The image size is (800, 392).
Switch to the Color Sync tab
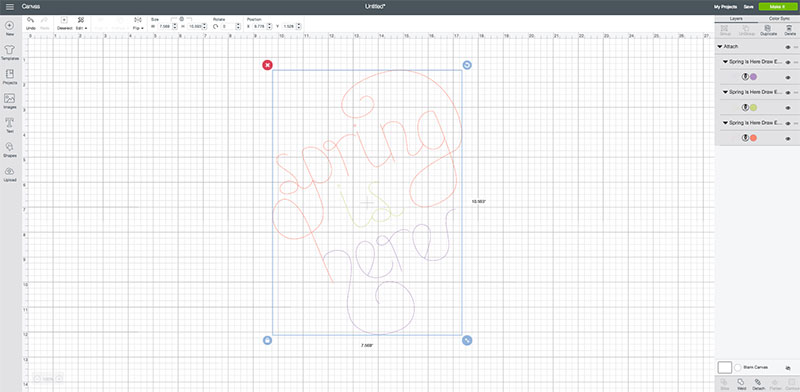778,18
